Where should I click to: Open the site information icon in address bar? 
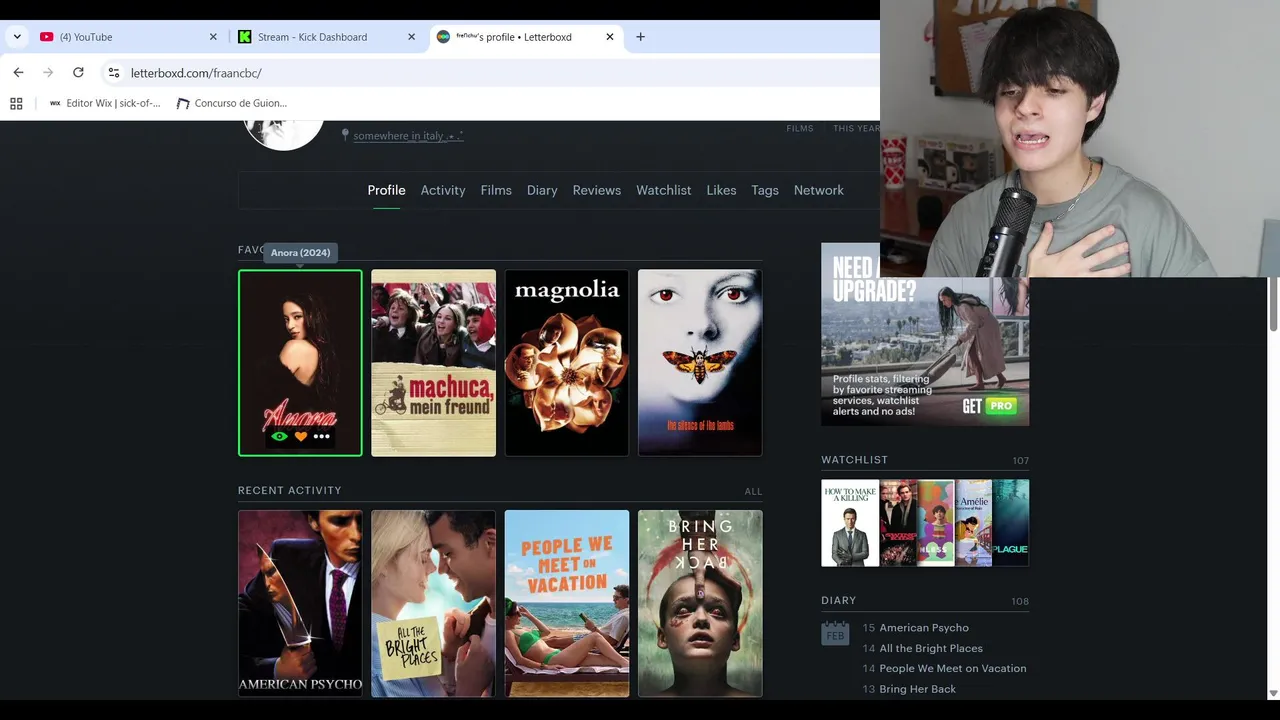coord(114,73)
